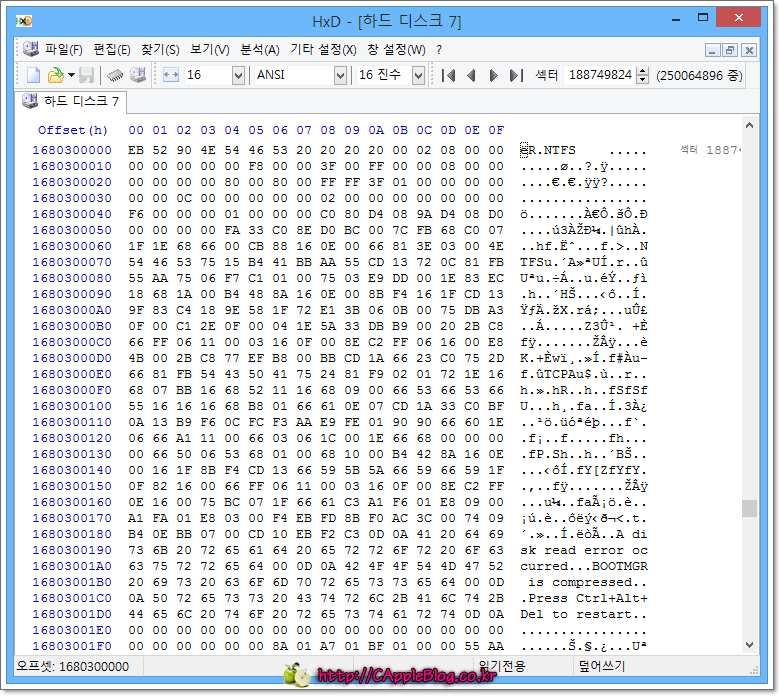Open the bytes-per-row dropdown showing 16
Screen dimensions: 780x696
(x=238, y=76)
